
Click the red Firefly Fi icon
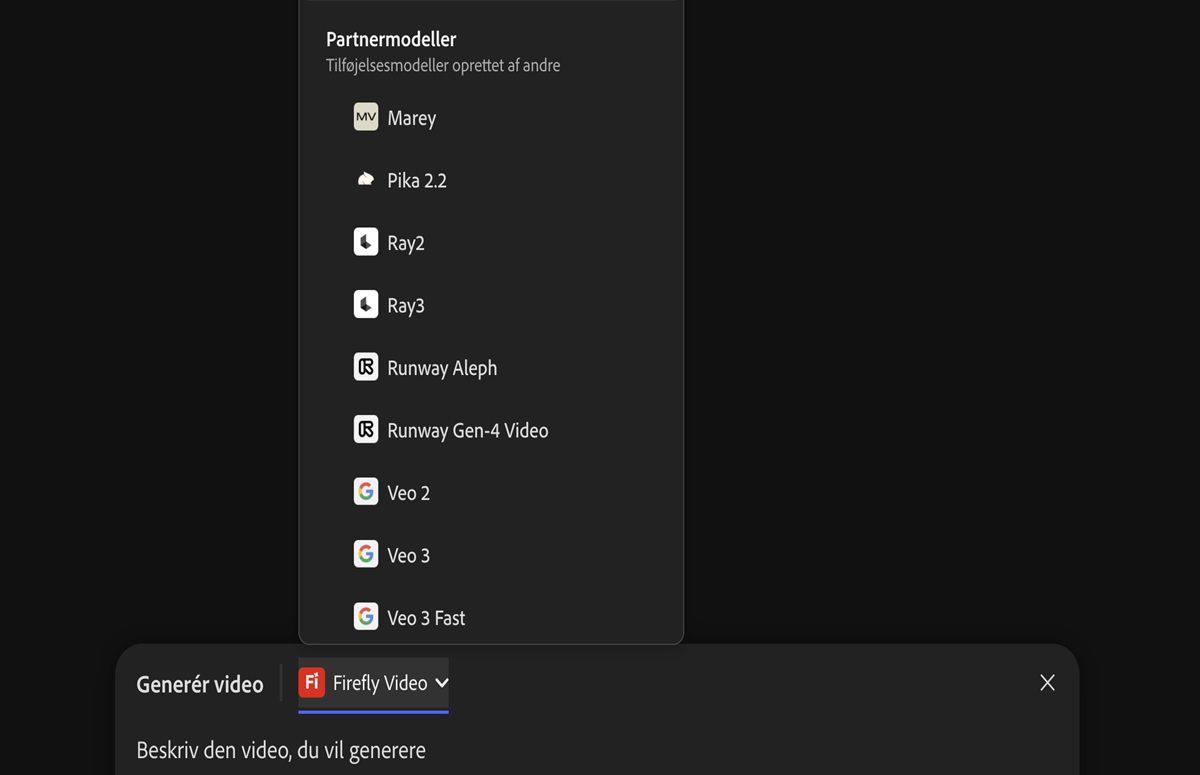[312, 683]
